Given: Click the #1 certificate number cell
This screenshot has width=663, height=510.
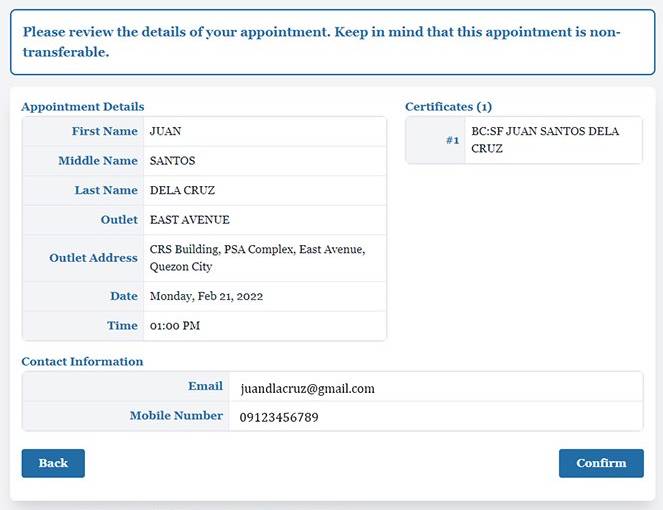Looking at the screenshot, I should [452, 141].
